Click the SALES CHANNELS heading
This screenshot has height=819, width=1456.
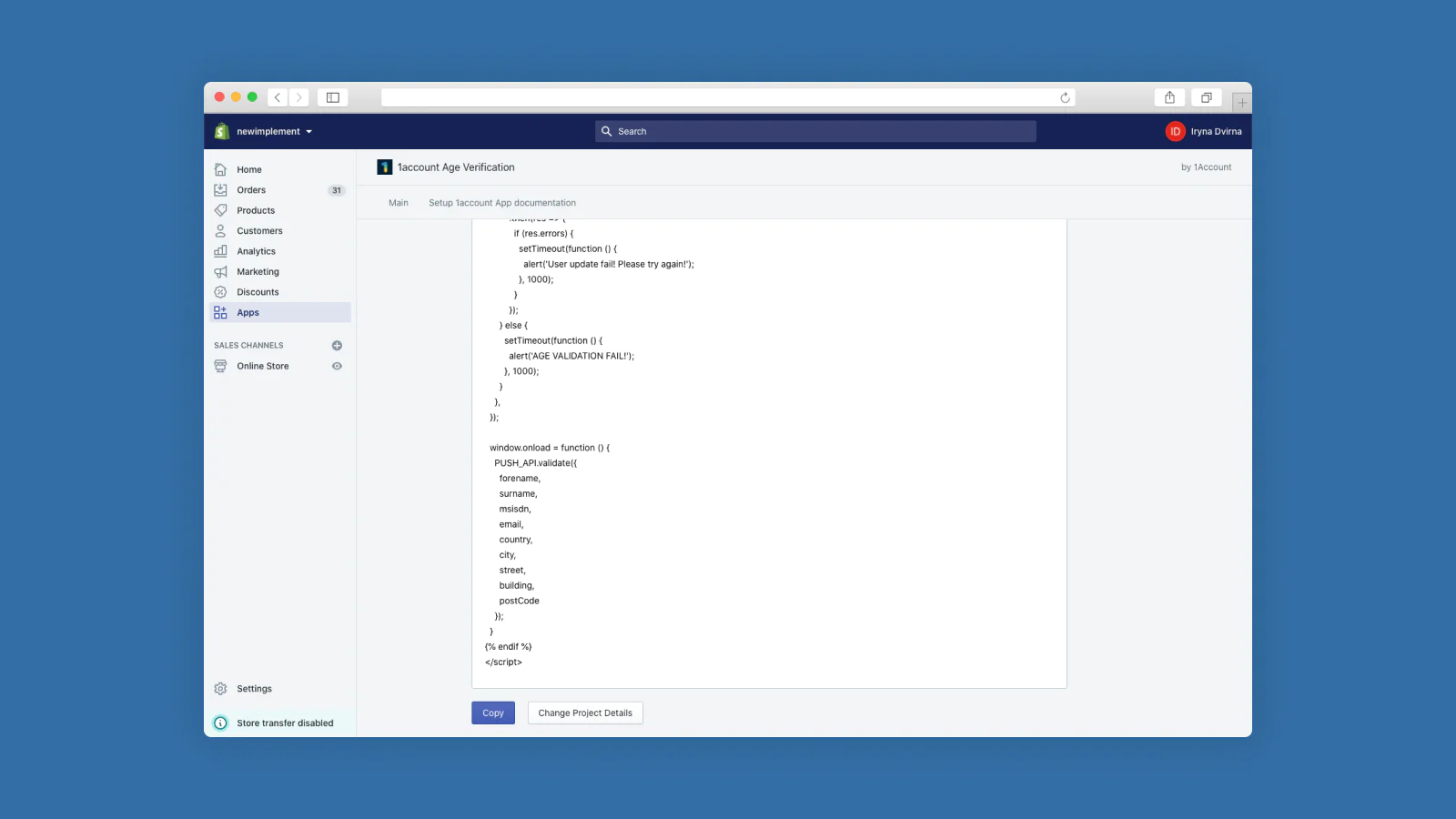pos(248,346)
